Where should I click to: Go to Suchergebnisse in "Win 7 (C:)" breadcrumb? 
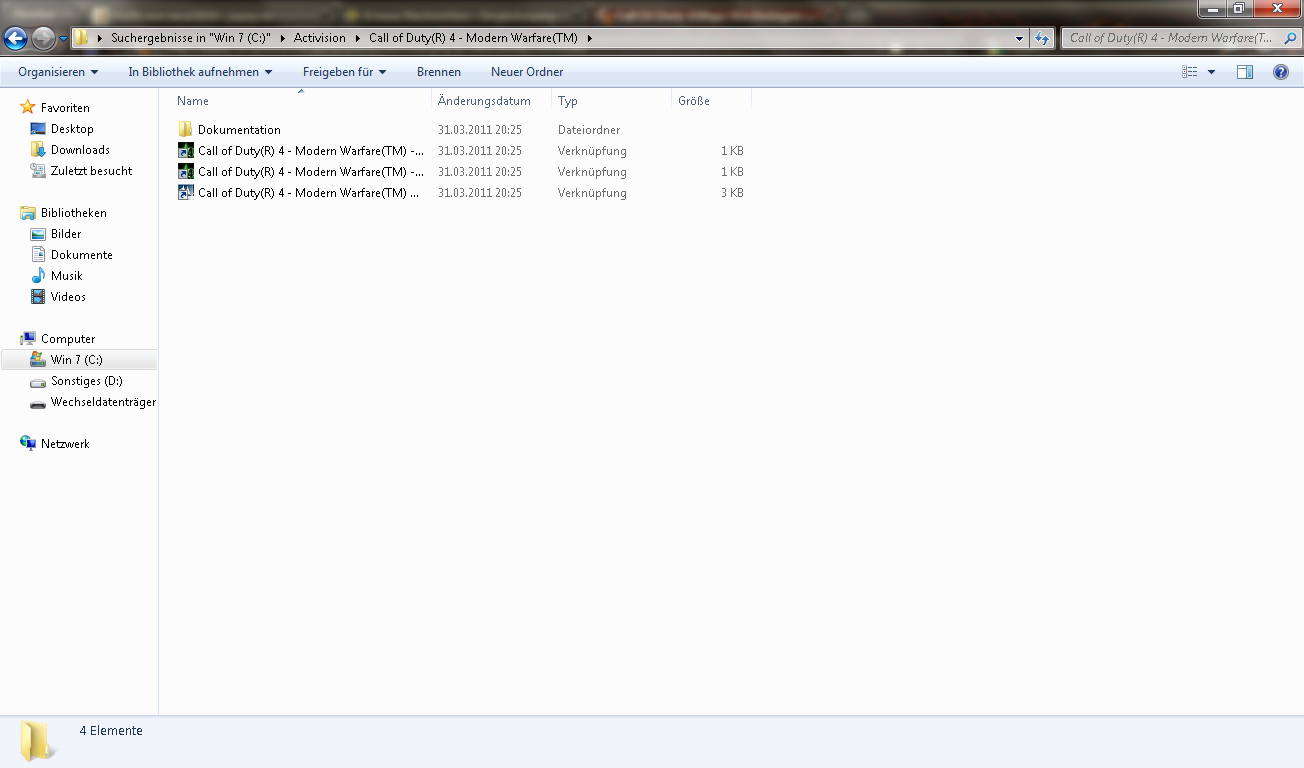coord(191,38)
